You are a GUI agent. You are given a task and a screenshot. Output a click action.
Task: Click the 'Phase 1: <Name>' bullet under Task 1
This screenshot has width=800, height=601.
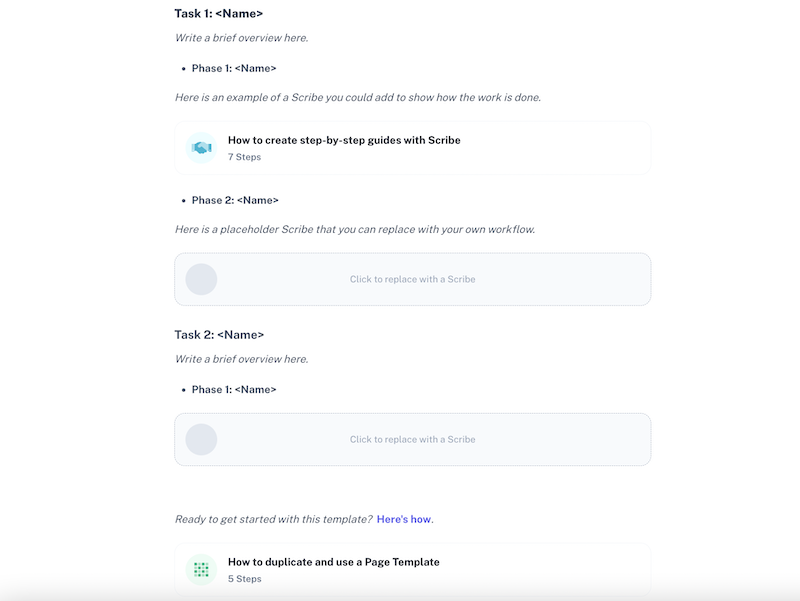233,68
